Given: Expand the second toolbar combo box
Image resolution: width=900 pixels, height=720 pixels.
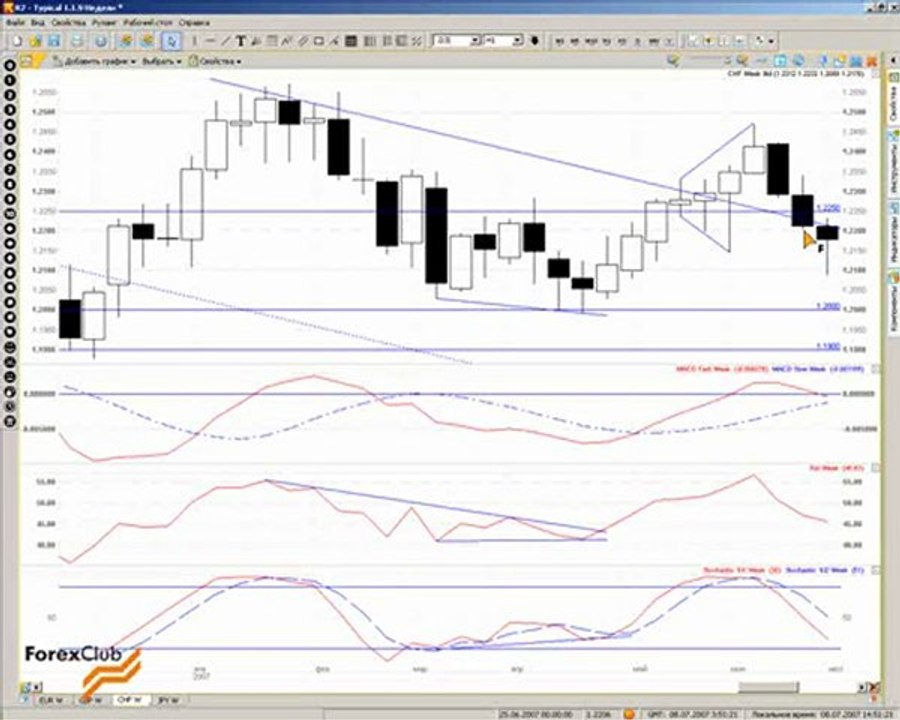Looking at the screenshot, I should [x=517, y=41].
